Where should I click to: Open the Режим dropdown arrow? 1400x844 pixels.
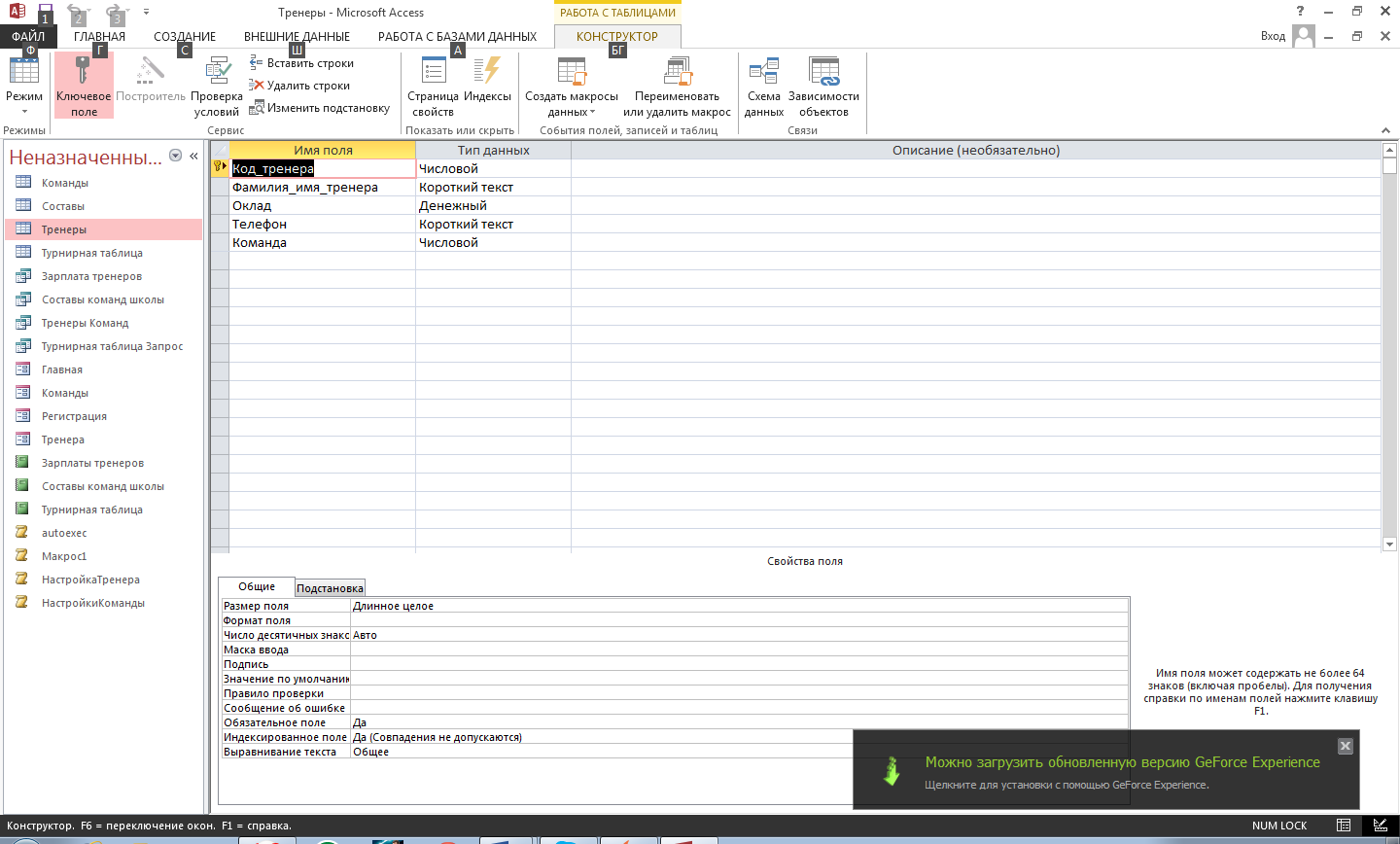click(23, 112)
